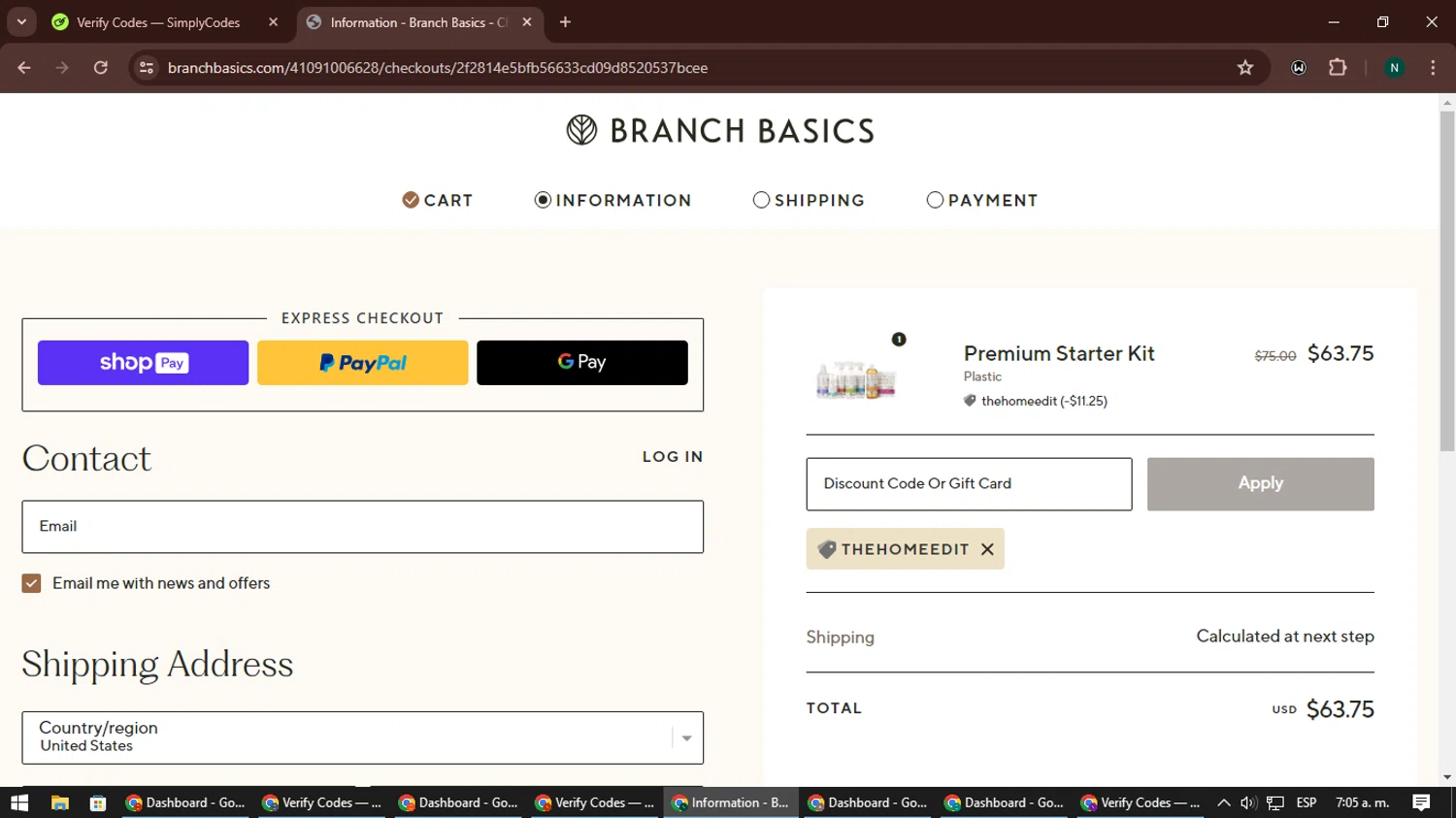
Task: Click discount tag icon on THEHOMEEDIT chip
Action: coord(827,549)
